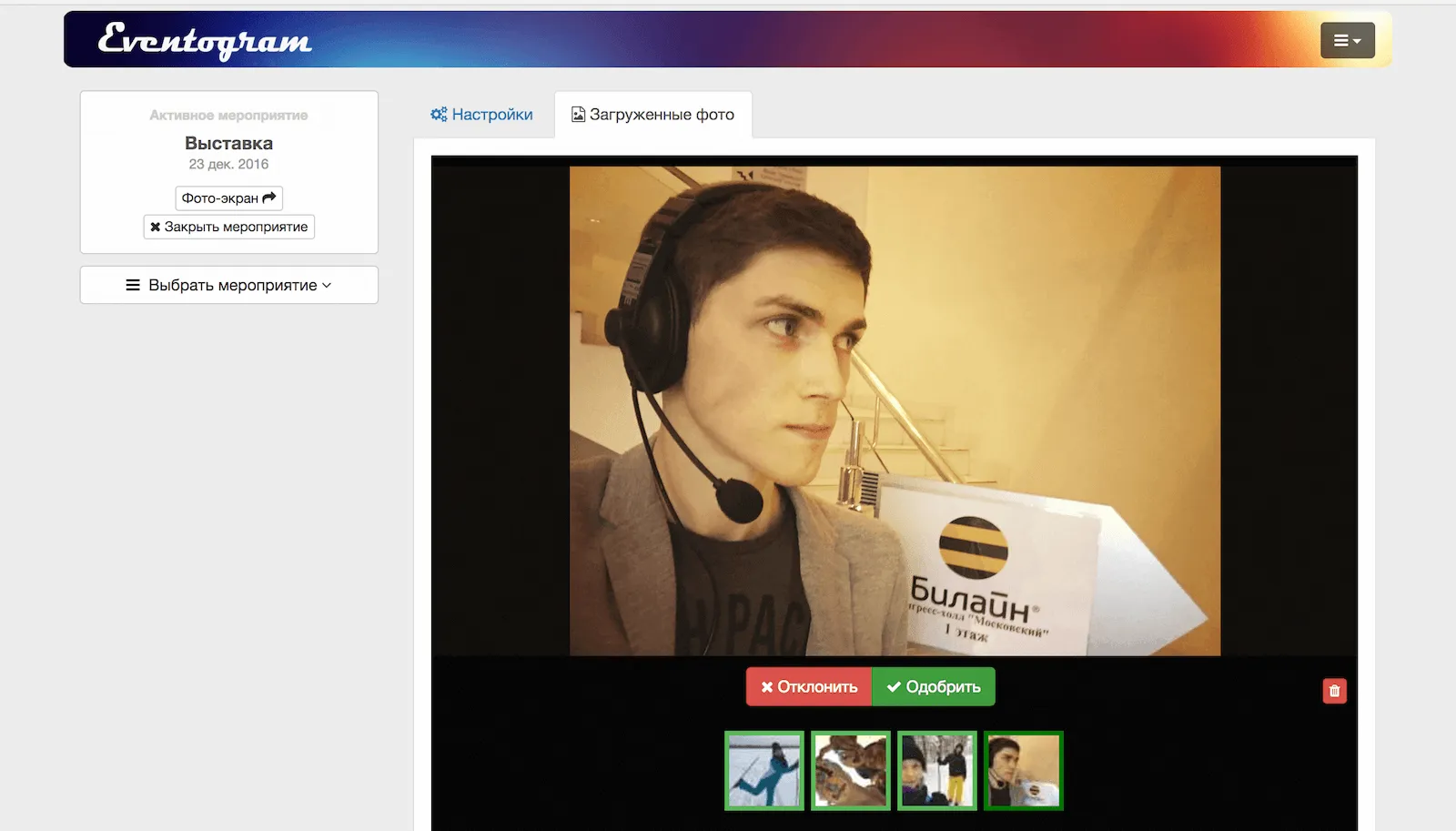Click the photo icon on the Загруженные фото tab
The height and width of the screenshot is (831, 1456).
tap(578, 113)
